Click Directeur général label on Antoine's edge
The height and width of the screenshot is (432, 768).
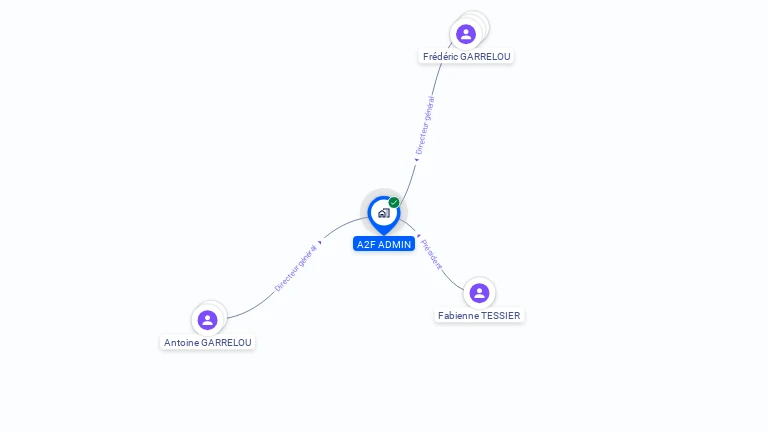(x=295, y=268)
